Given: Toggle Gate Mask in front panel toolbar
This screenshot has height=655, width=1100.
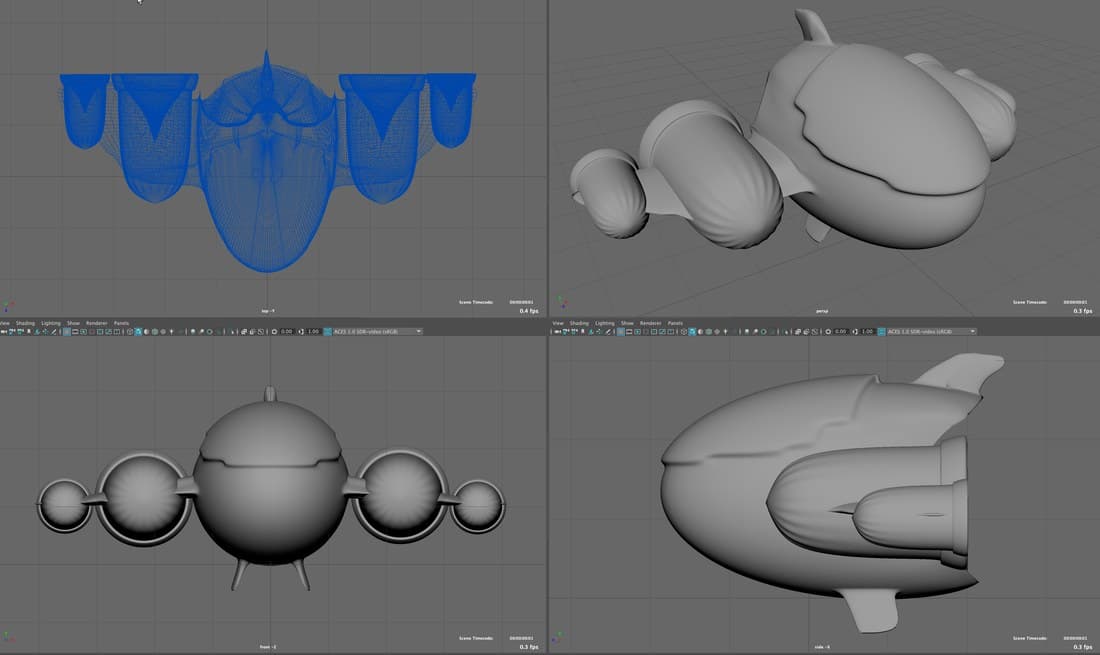Looking at the screenshot, I should click(92, 332).
